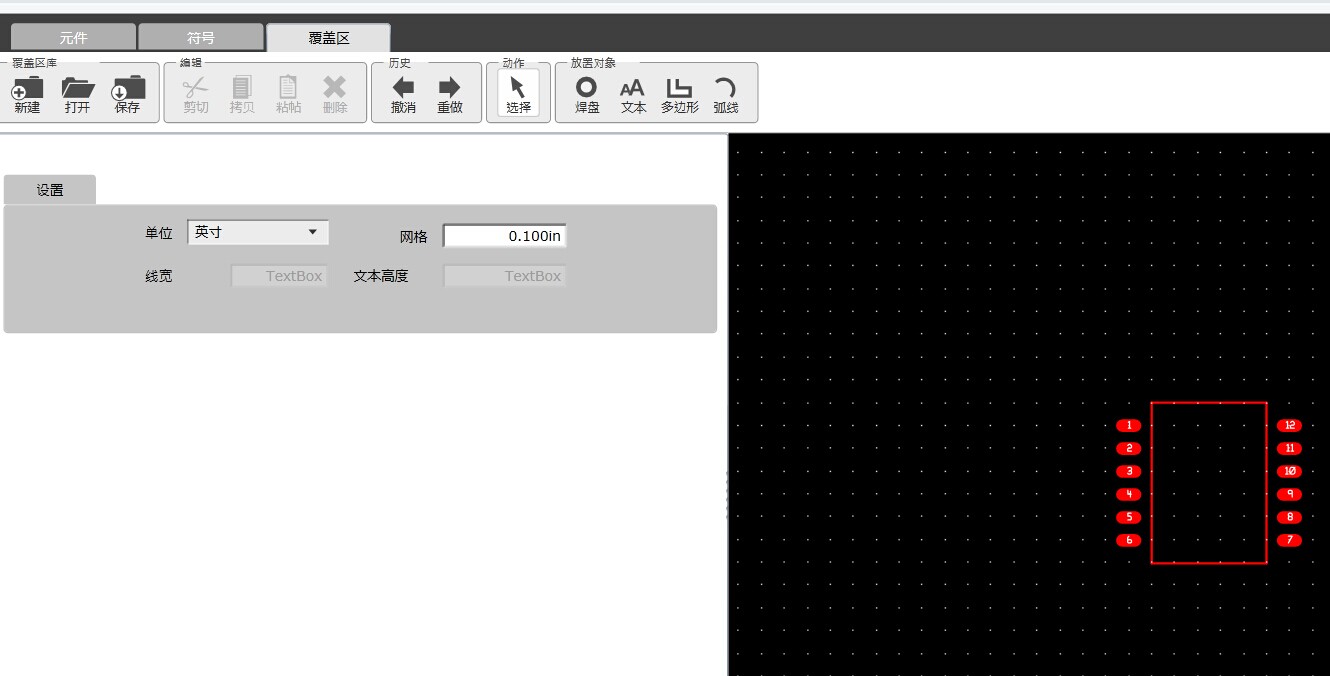Switch to the 元件 tab
1330x676 pixels.
coord(73,38)
